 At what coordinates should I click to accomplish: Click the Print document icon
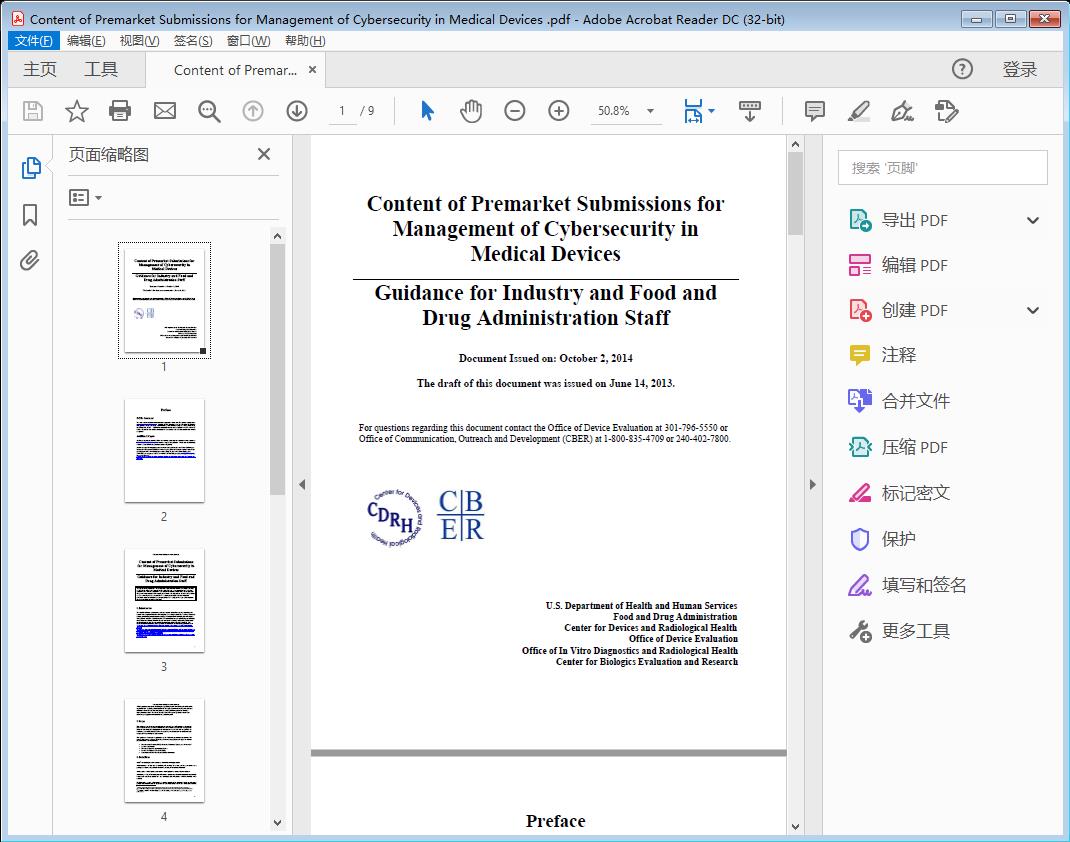(120, 111)
